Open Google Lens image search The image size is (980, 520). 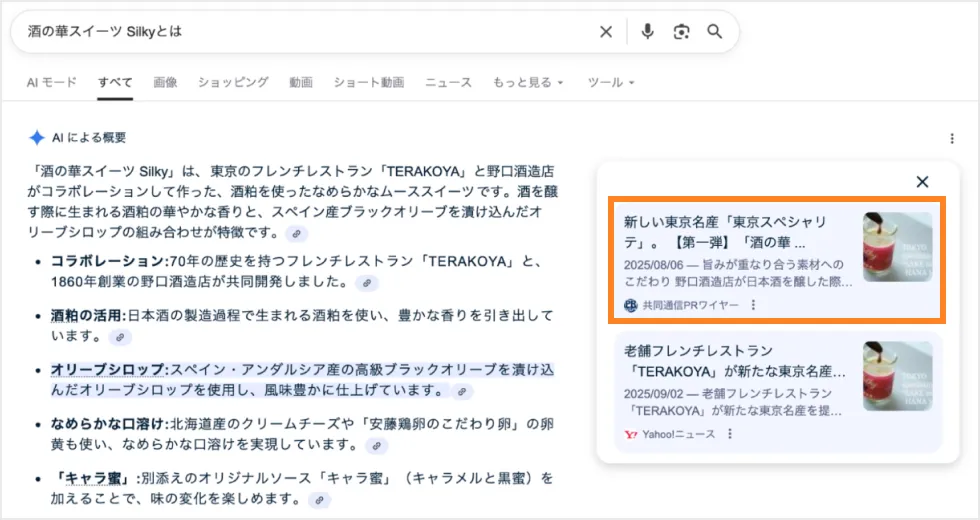[x=681, y=32]
